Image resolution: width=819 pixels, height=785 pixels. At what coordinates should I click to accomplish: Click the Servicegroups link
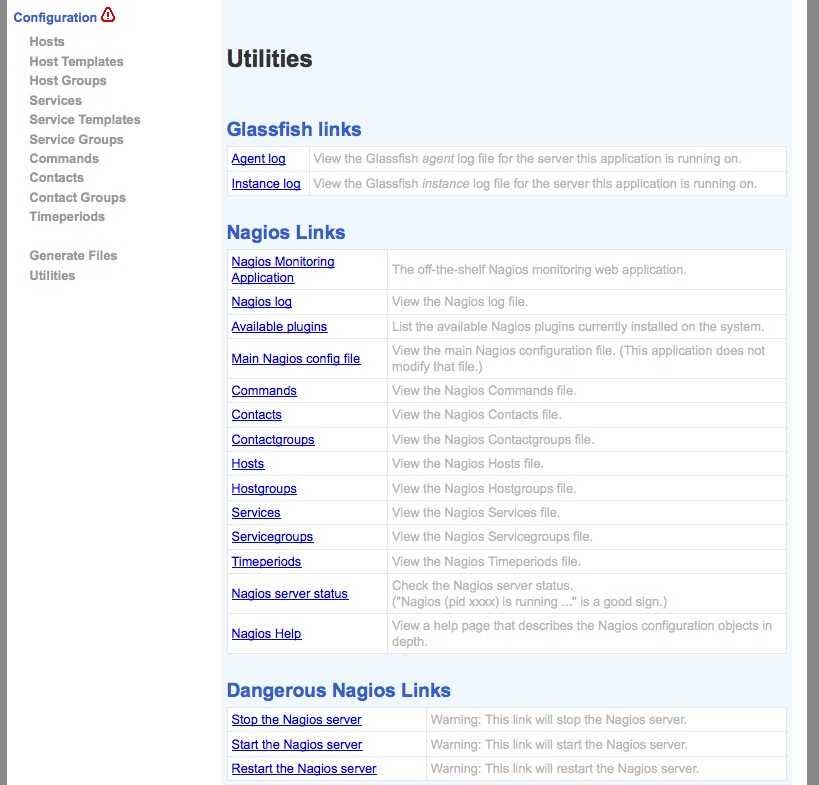point(273,537)
